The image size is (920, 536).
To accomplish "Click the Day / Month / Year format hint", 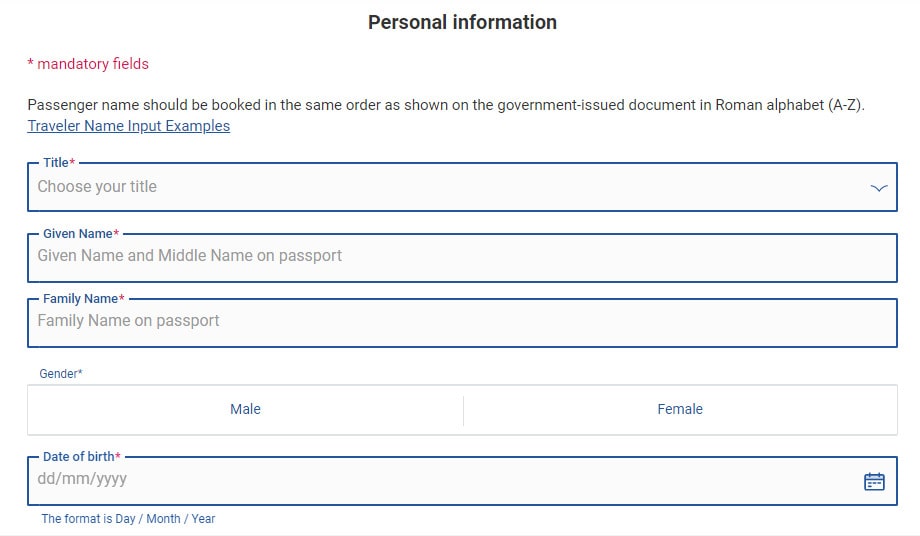I will click(x=128, y=519).
